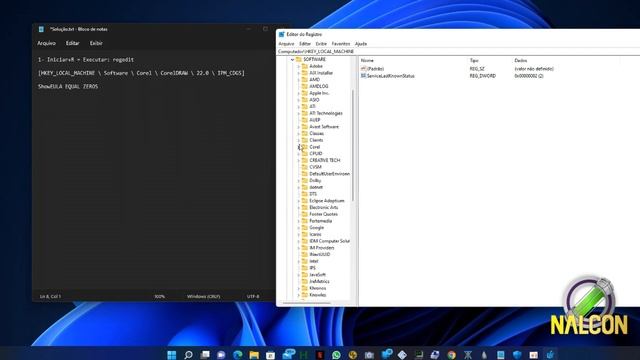The image size is (640, 360).
Task: Click the Intel key folder icon
Action: click(304, 261)
